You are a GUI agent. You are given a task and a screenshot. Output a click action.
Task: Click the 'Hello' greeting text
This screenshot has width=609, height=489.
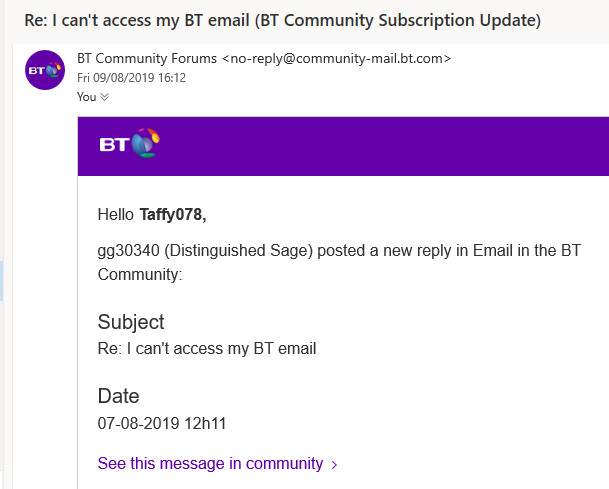[116, 214]
